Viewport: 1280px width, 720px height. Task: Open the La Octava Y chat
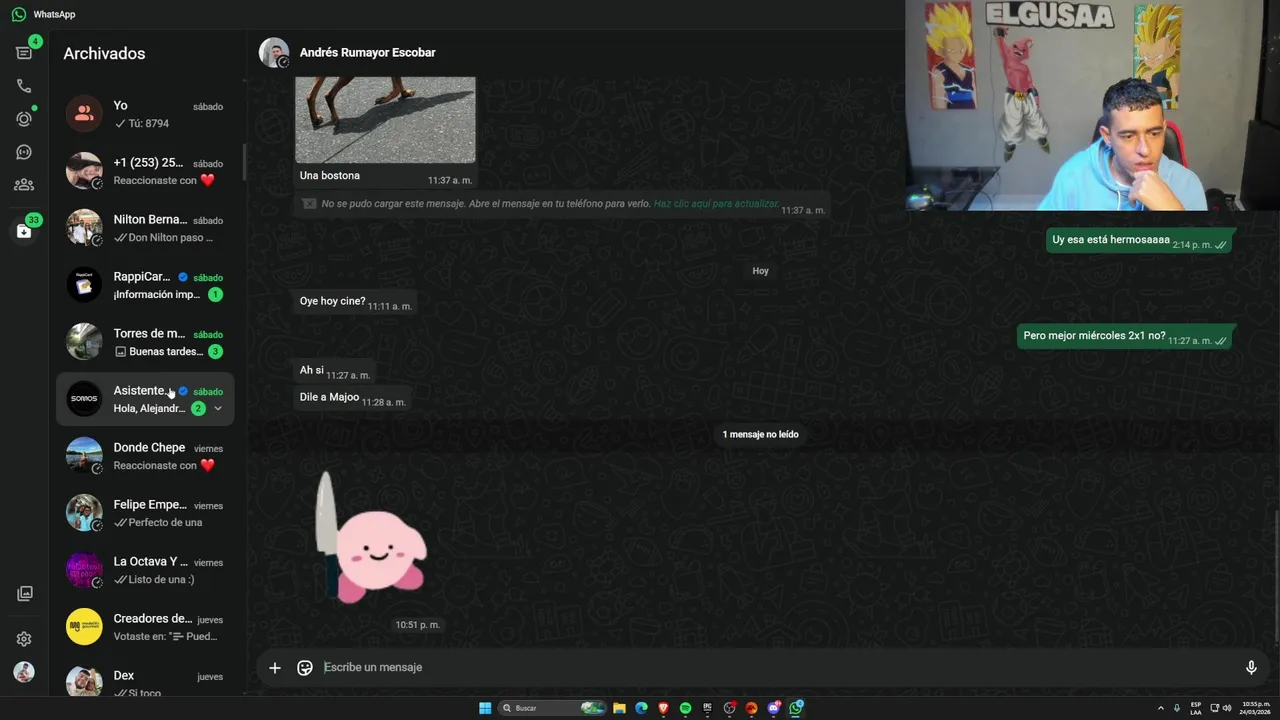[145, 570]
